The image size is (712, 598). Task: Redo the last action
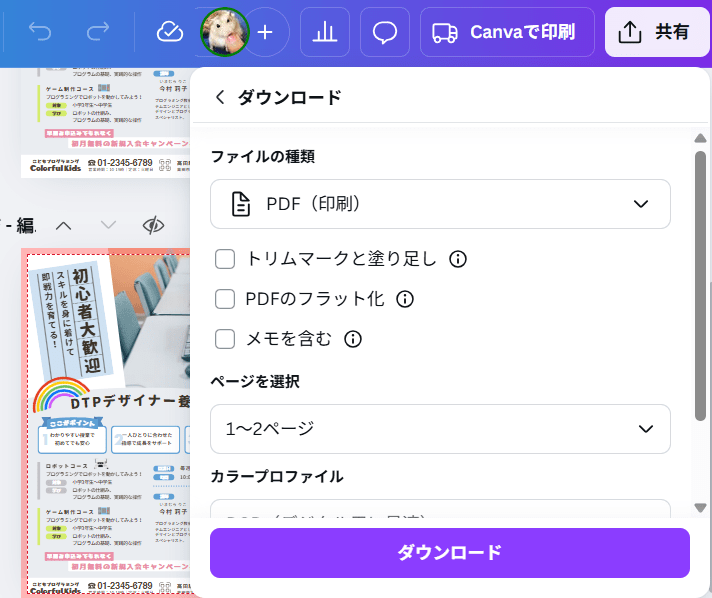(98, 31)
